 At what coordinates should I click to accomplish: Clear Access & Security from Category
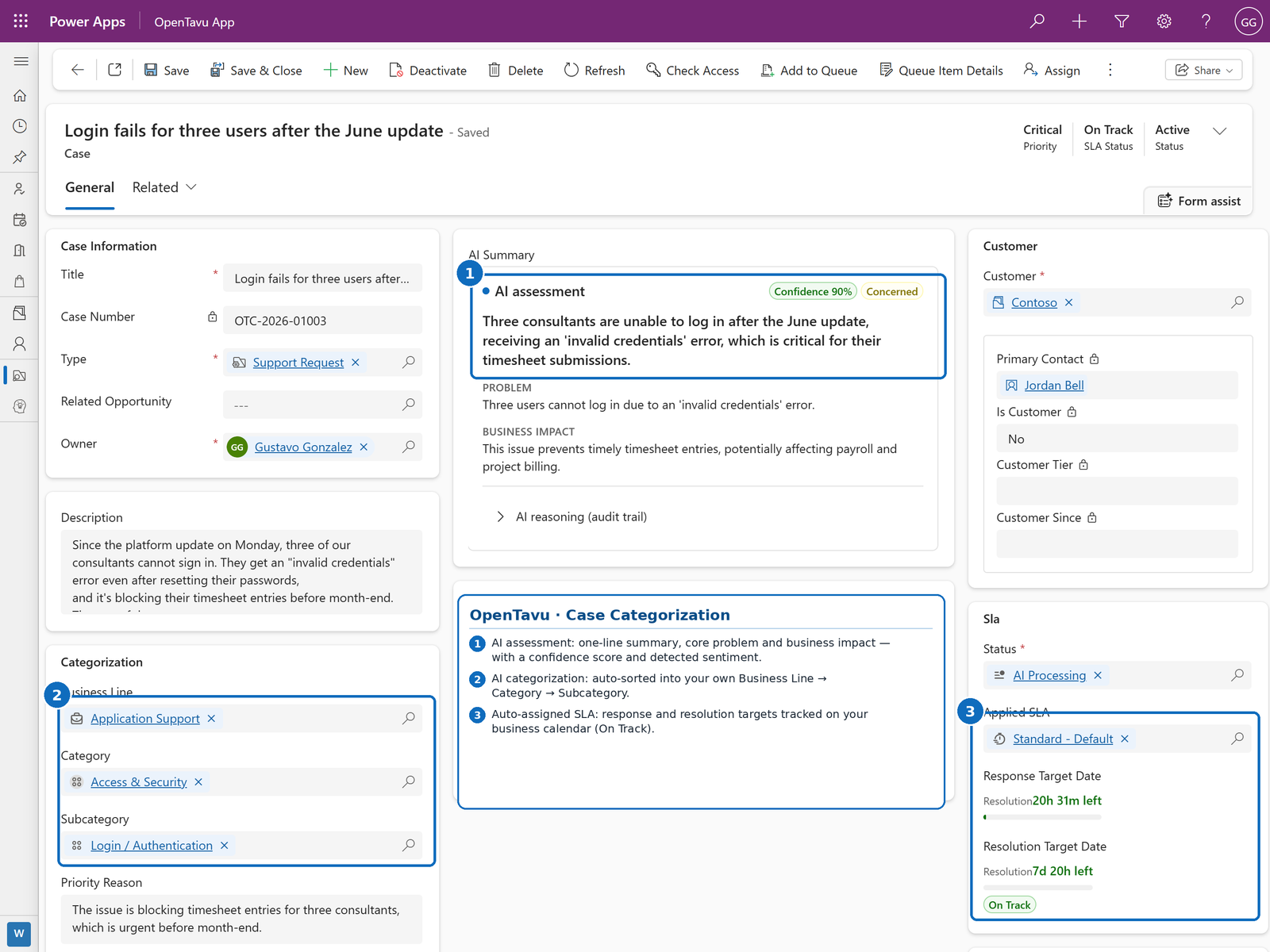point(198,782)
